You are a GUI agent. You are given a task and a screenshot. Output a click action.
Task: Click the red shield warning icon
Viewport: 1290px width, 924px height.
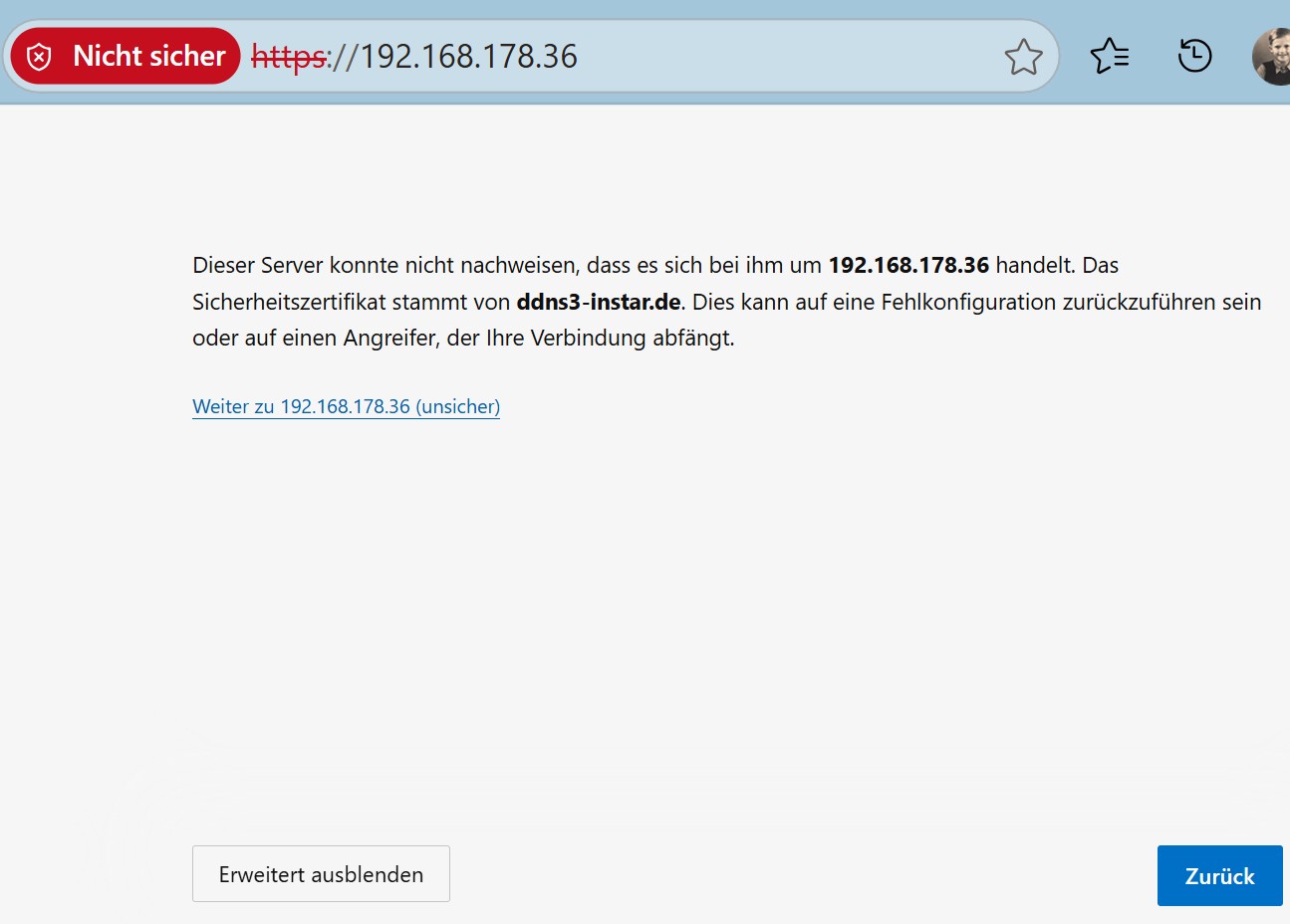(x=39, y=57)
